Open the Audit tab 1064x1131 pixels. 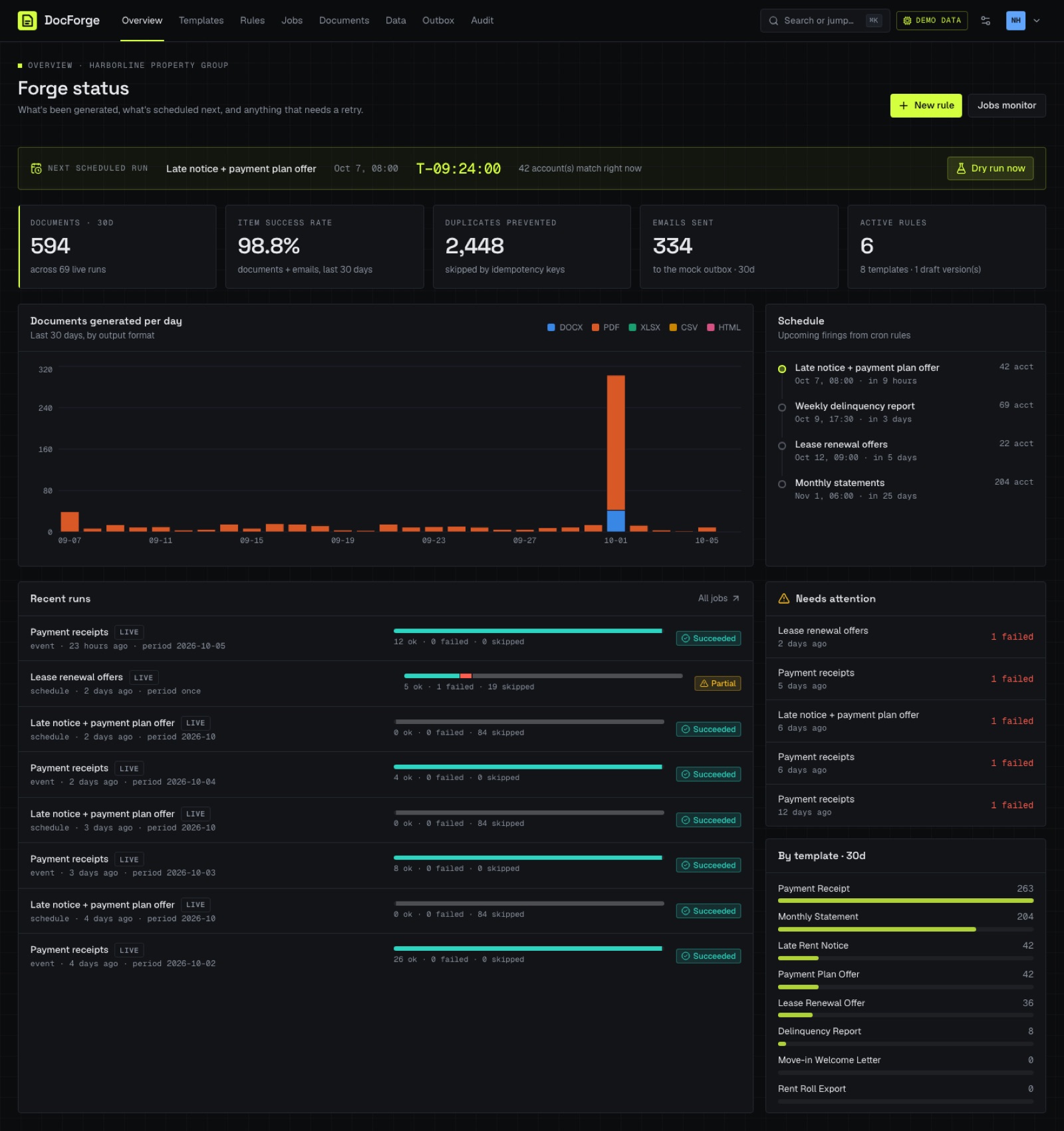(482, 21)
